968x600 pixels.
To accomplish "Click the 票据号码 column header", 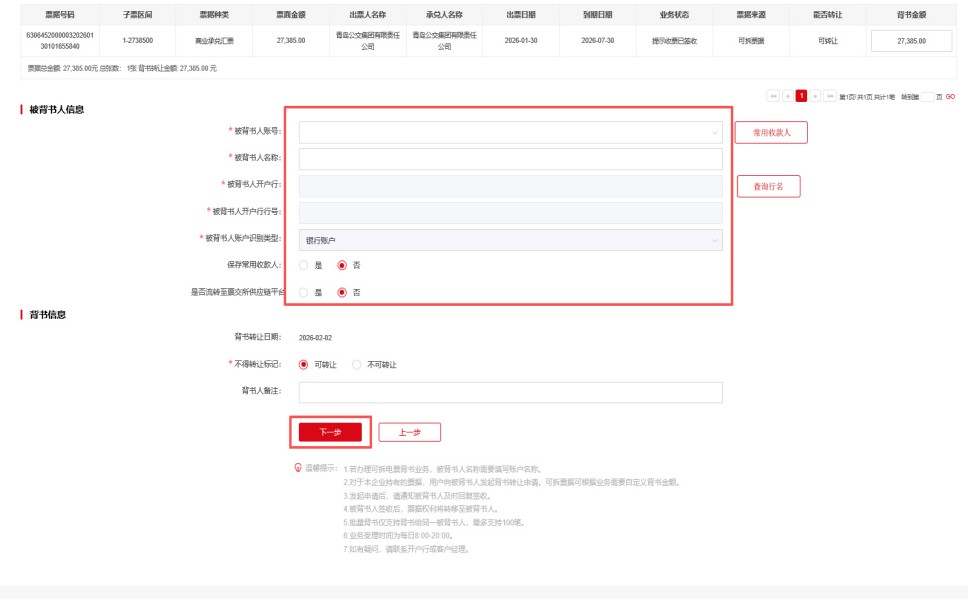I will [x=60, y=15].
